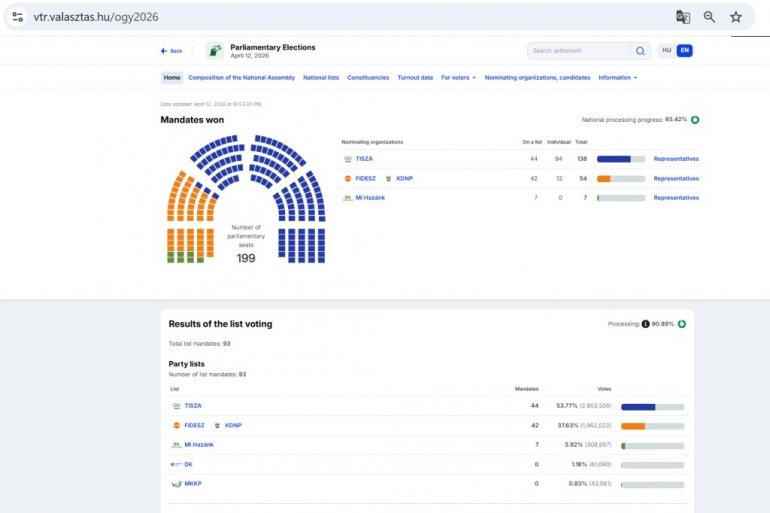Expand the Information dropdown menu
The width and height of the screenshot is (770, 513).
coord(617,78)
